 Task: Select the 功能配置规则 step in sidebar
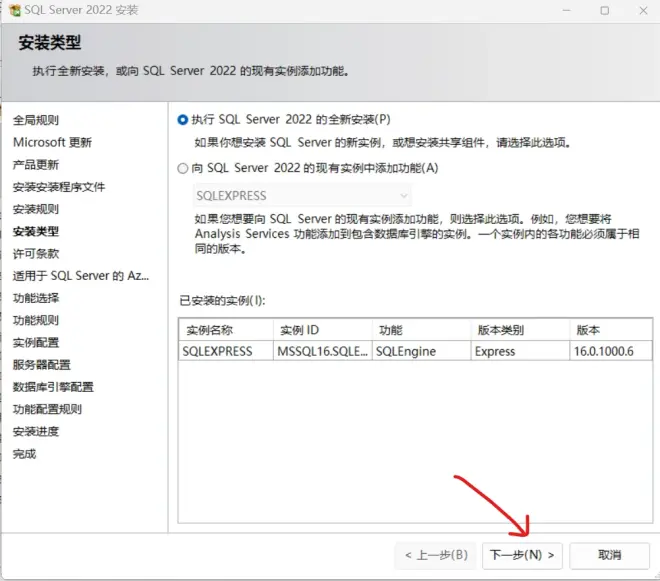[x=47, y=409]
